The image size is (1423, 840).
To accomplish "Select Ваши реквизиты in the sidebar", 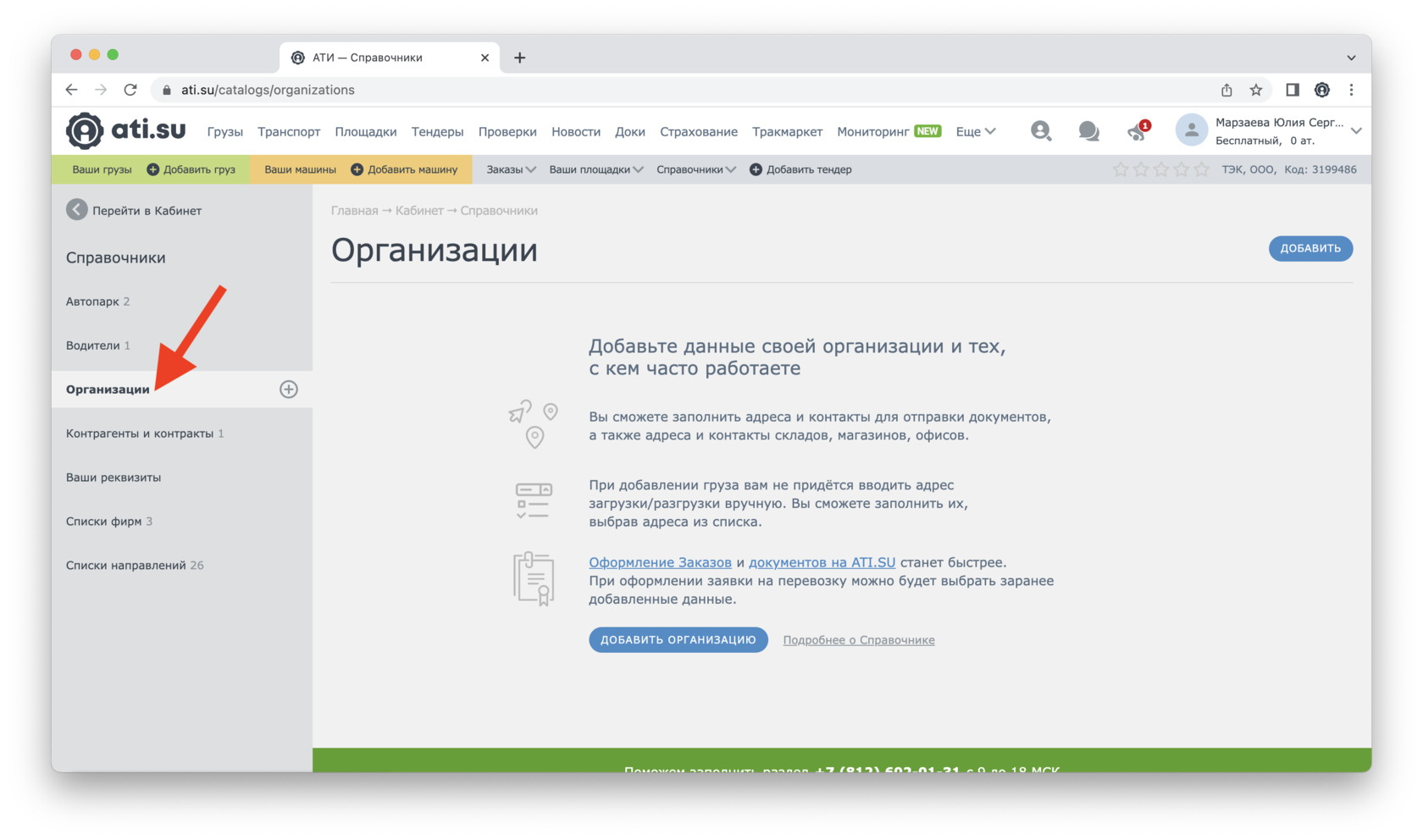I will [114, 478].
